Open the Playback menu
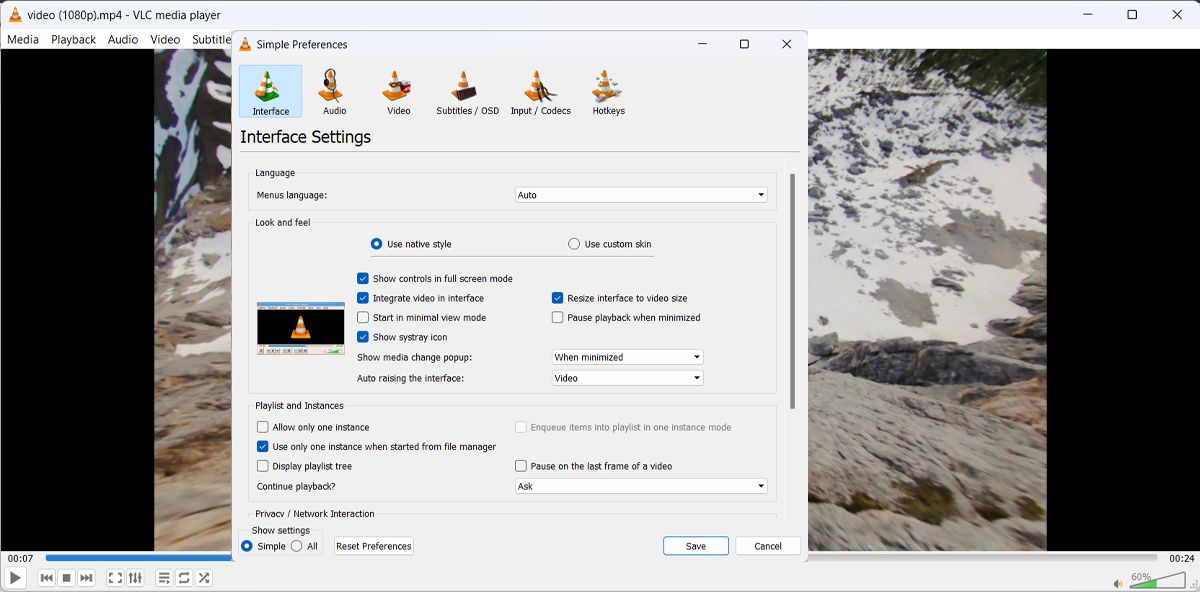This screenshot has width=1200, height=592. (x=73, y=39)
